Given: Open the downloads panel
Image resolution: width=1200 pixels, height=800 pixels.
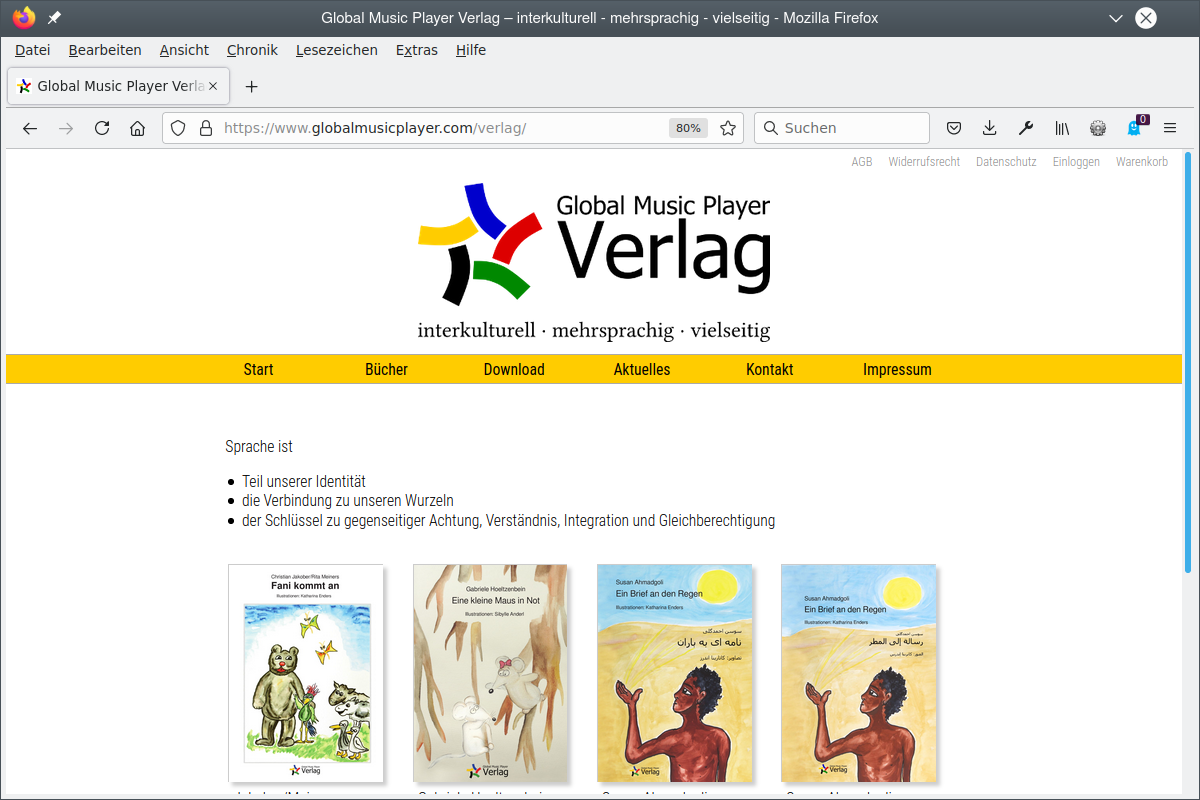Looking at the screenshot, I should click(990, 128).
